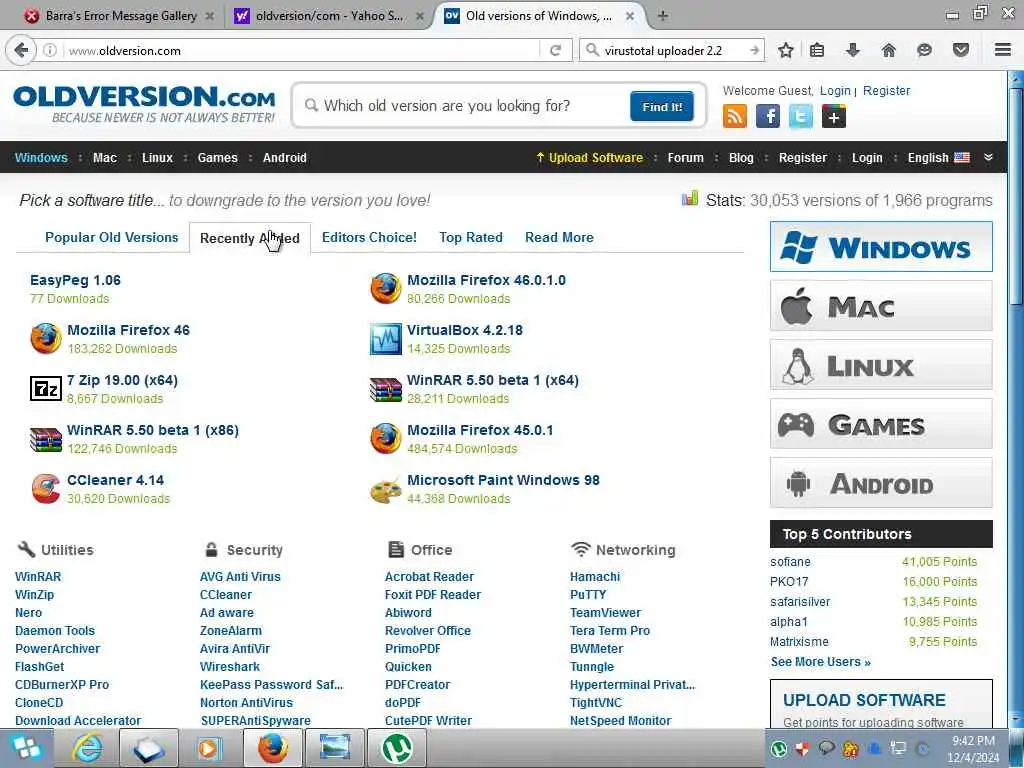This screenshot has width=1024, height=768.
Task: Click Firefox icon in the taskbar
Action: 272,748
